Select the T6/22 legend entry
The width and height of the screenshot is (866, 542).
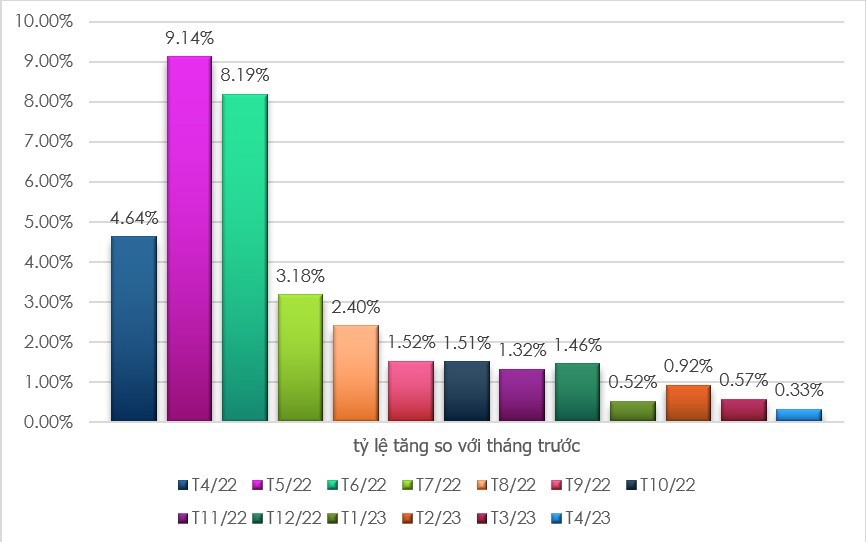(x=356, y=485)
